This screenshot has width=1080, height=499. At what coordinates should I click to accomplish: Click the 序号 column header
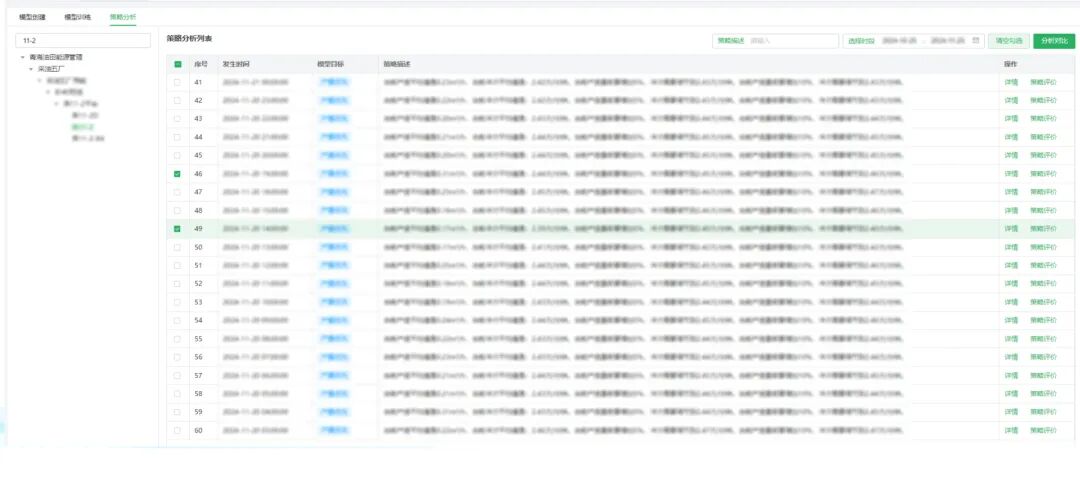200,64
